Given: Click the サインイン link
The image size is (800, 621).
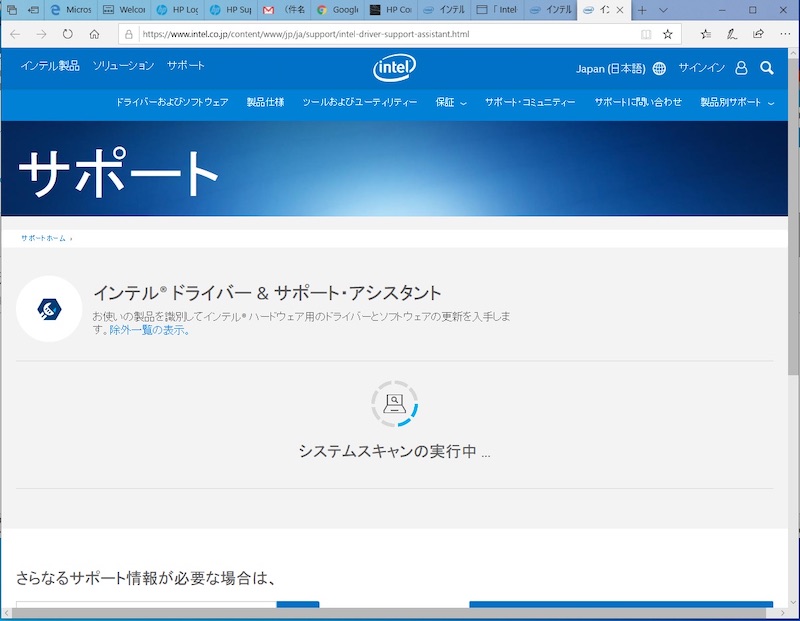Looking at the screenshot, I should pos(702,68).
